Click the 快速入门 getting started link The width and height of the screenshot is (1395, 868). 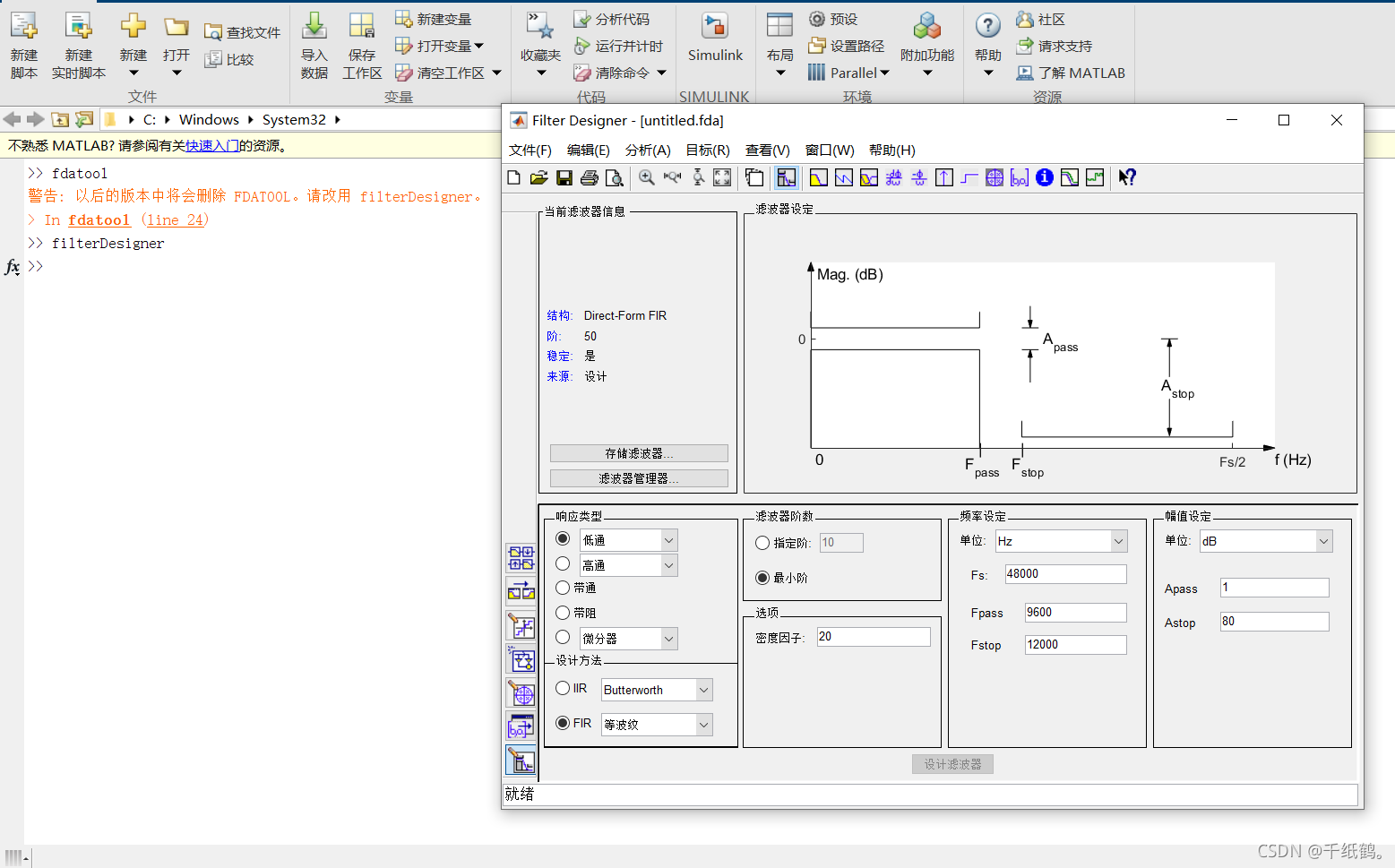[x=212, y=145]
